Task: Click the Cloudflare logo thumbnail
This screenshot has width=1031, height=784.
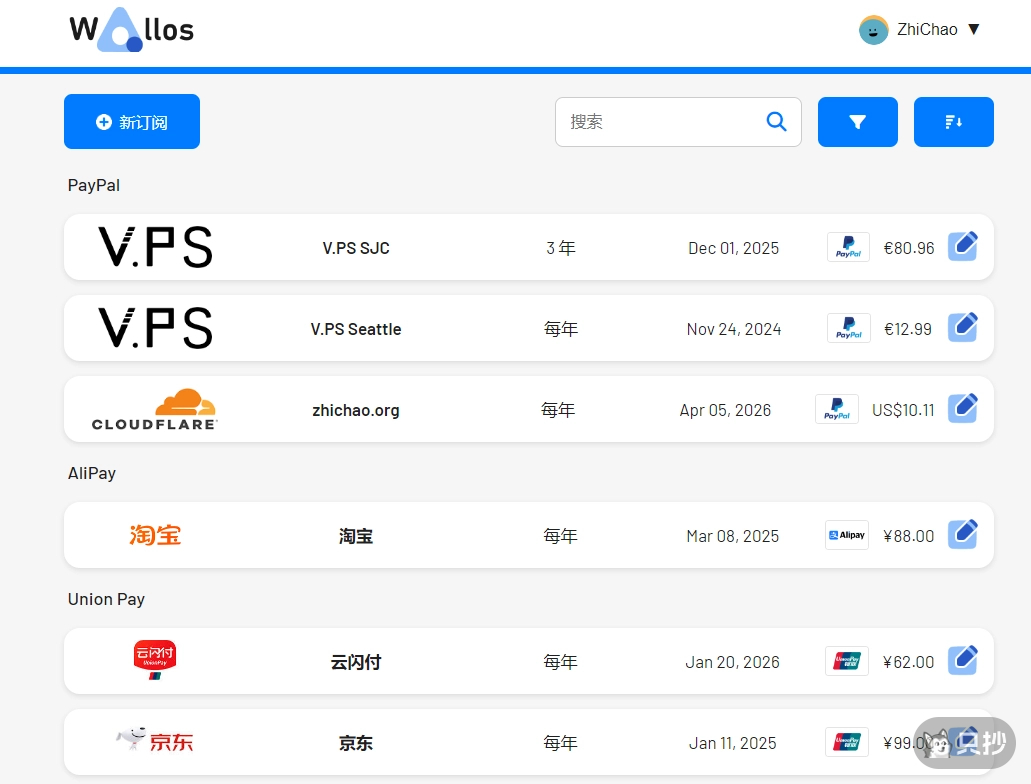Action: 155,409
